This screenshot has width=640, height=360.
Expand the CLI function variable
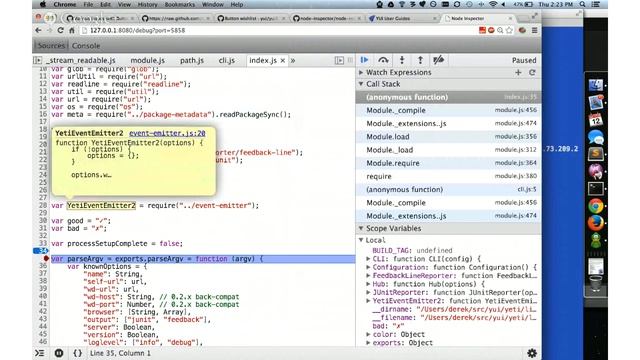pyautogui.click(x=368, y=259)
